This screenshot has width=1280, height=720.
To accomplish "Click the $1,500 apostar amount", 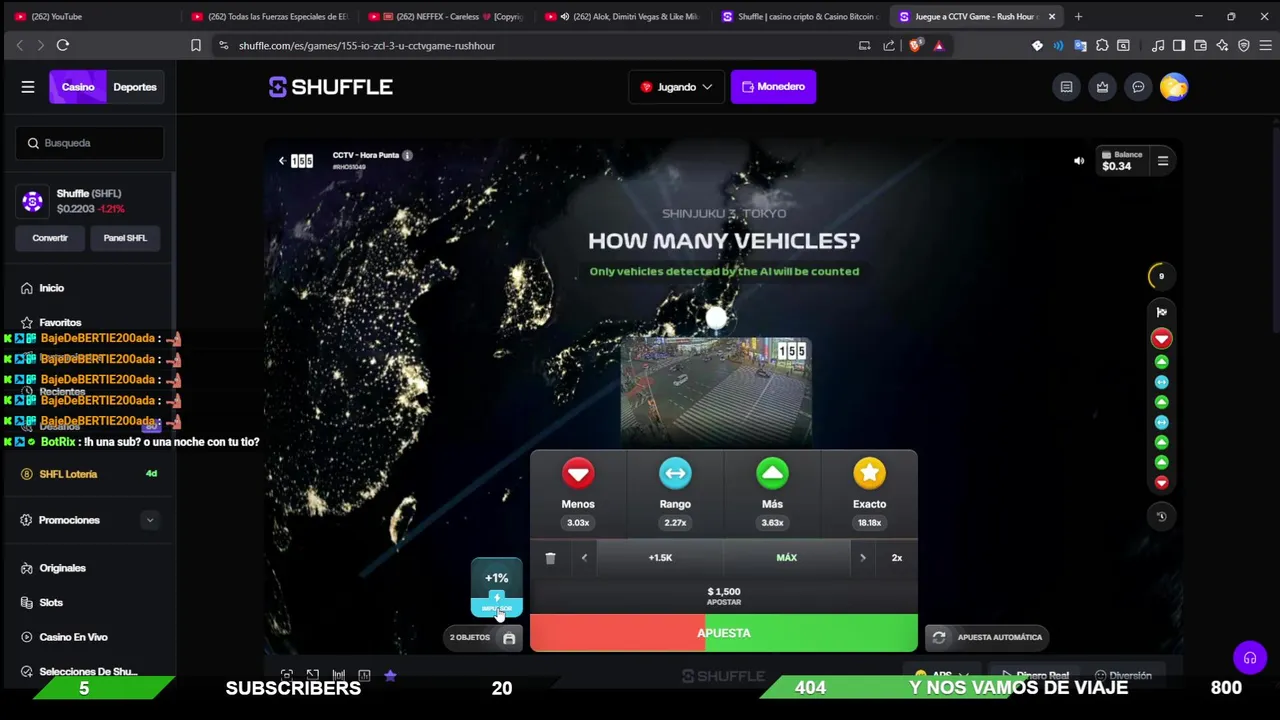I will pyautogui.click(x=724, y=596).
